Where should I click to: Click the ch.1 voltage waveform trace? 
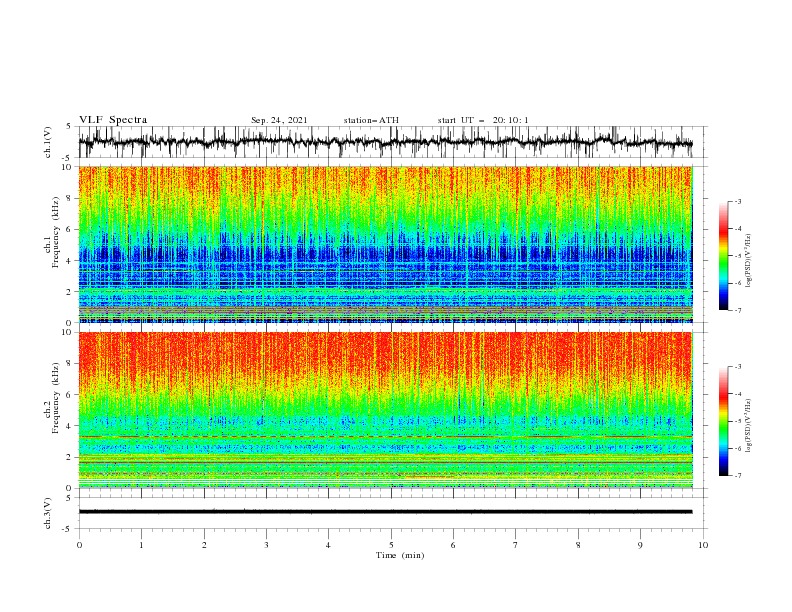[x=385, y=142]
